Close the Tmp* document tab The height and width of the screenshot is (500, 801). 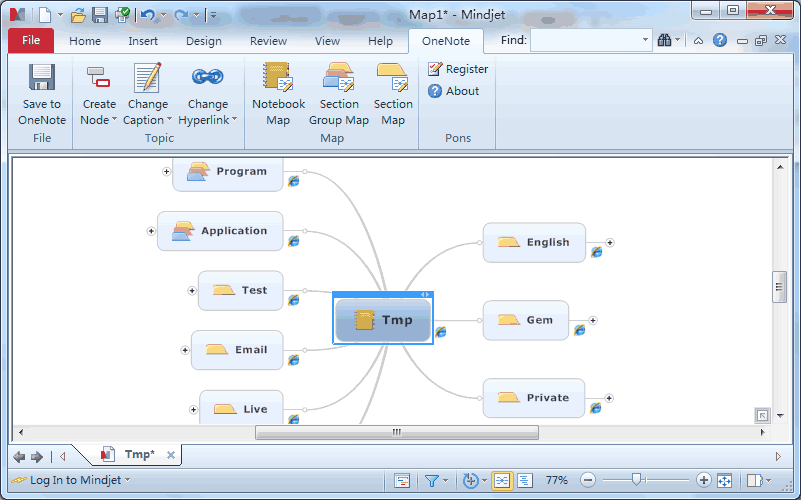coord(171,455)
